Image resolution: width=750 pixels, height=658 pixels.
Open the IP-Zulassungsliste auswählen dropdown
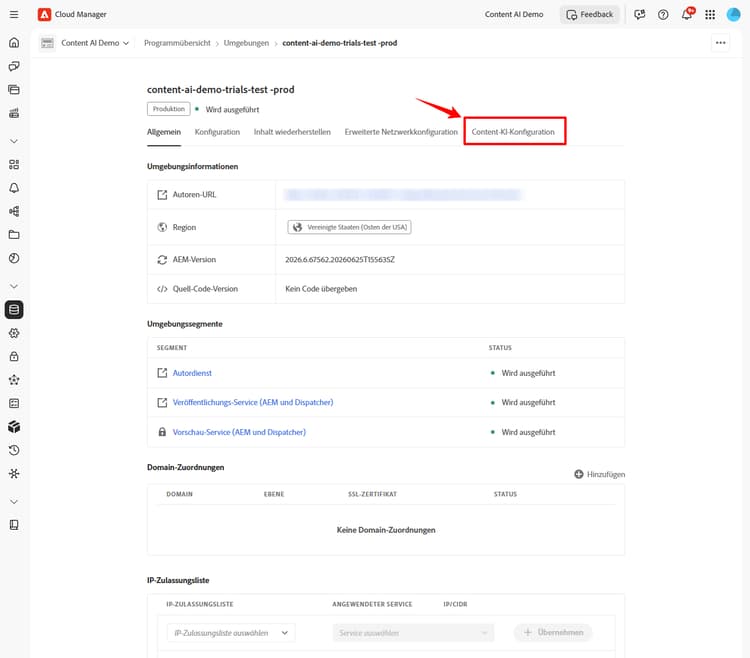[231, 633]
